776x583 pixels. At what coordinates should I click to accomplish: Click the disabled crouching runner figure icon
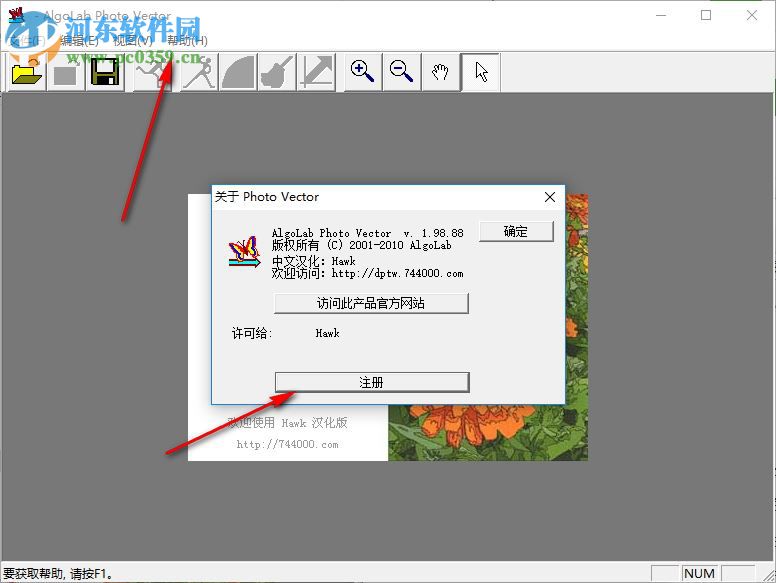(153, 72)
